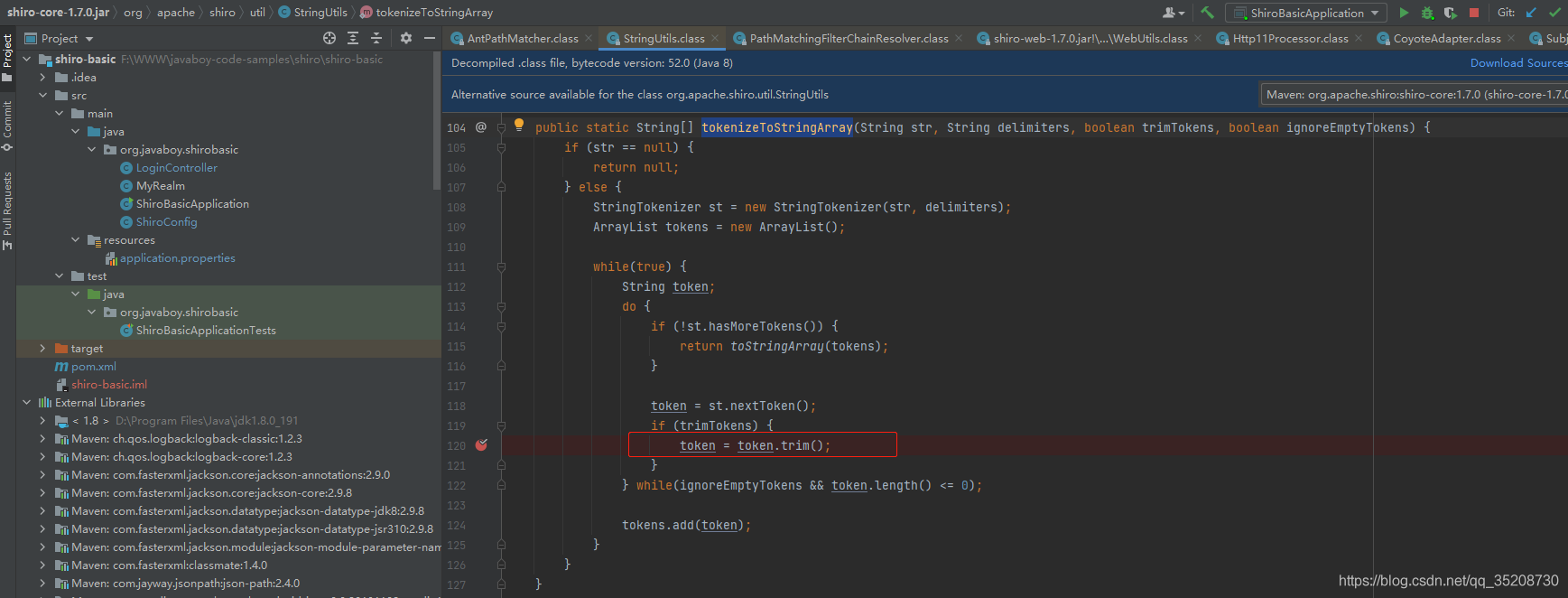Fold the if block at line 114
Image resolution: width=1568 pixels, height=598 pixels.
[501, 326]
